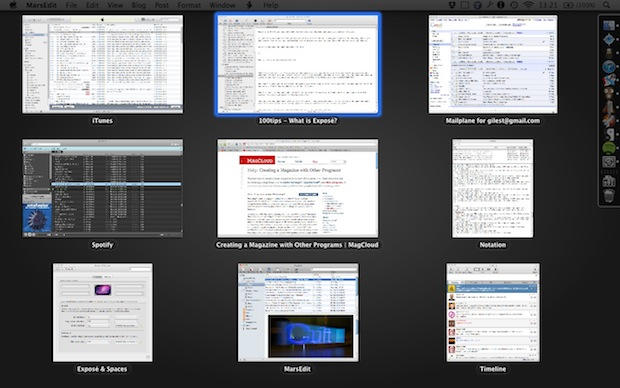
Task: Open the View menu
Action: pyautogui.click(x=115, y=5)
